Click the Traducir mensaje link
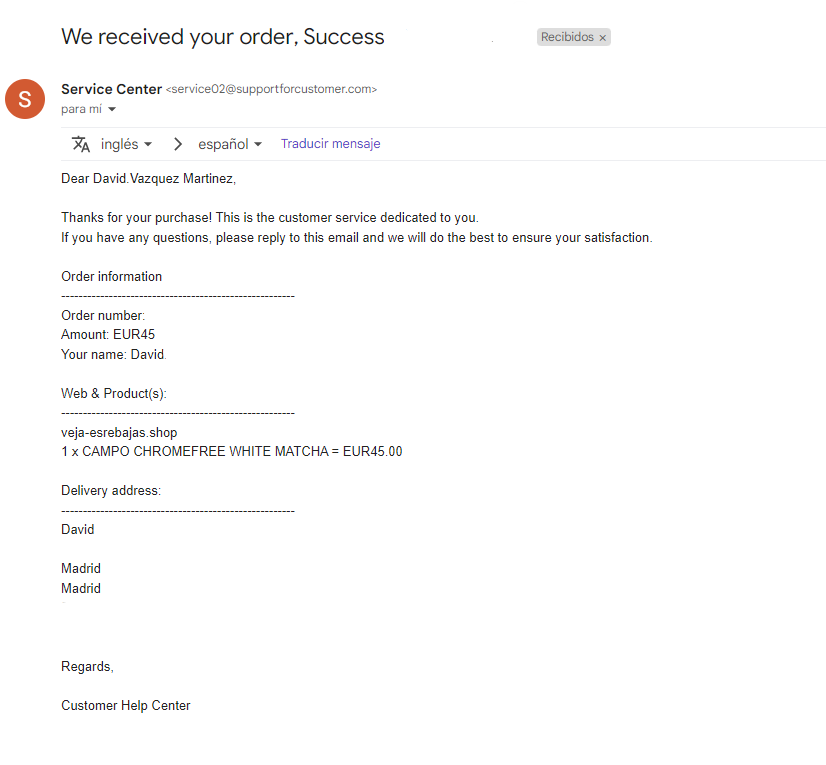 click(x=330, y=143)
